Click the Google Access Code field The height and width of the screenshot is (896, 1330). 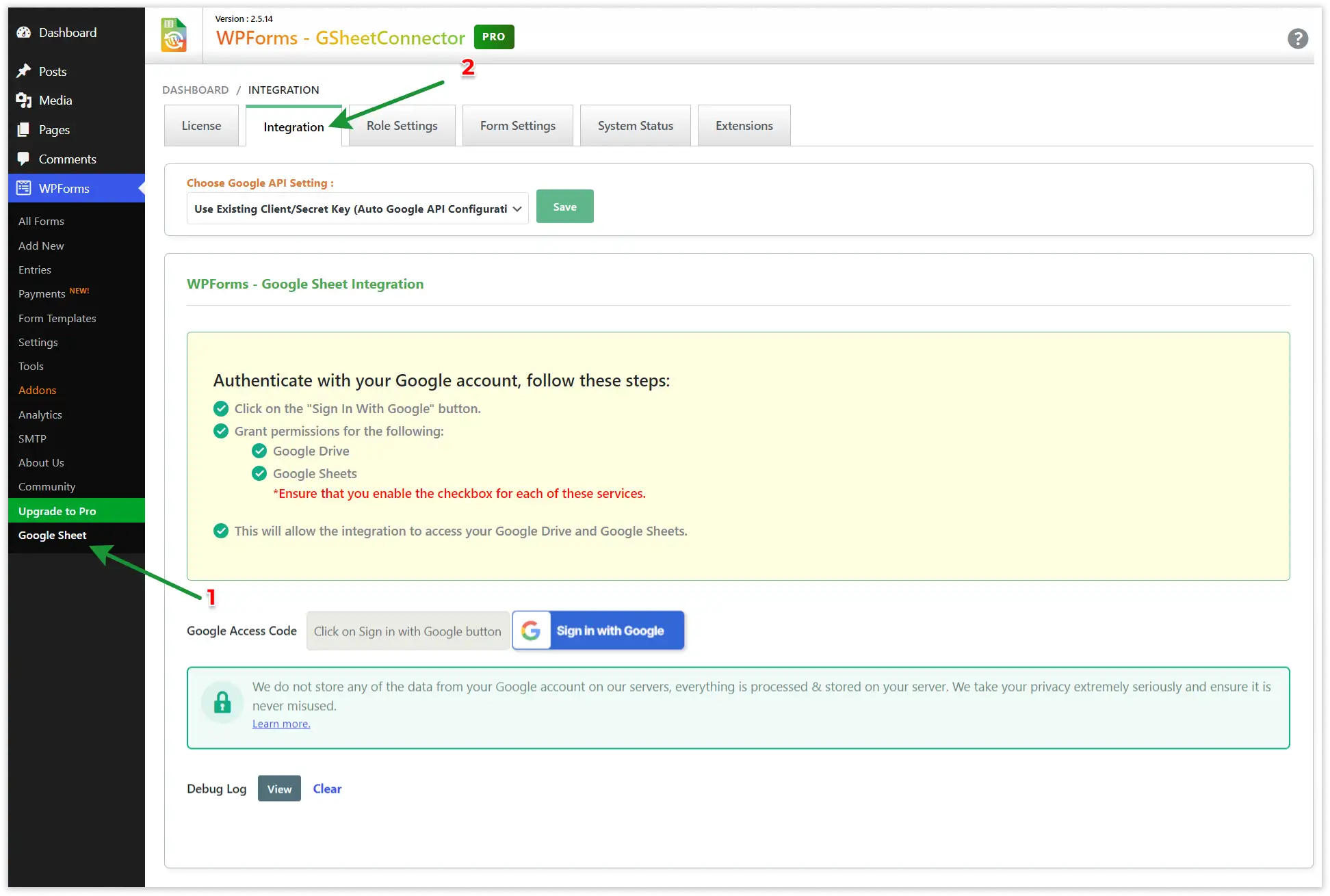tap(408, 631)
